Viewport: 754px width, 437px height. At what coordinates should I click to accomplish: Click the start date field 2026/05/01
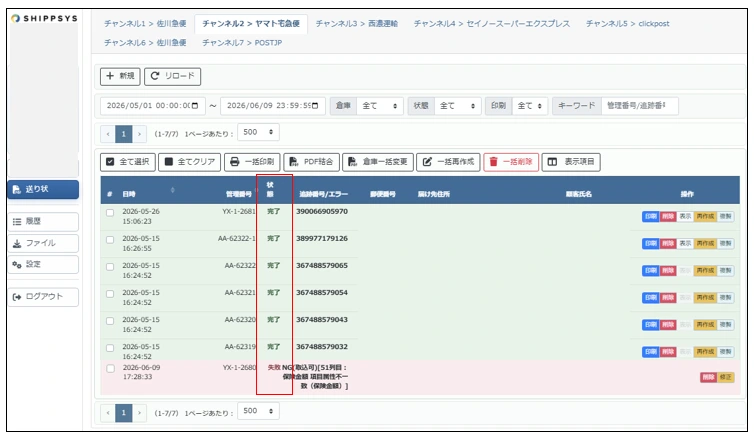(152, 106)
